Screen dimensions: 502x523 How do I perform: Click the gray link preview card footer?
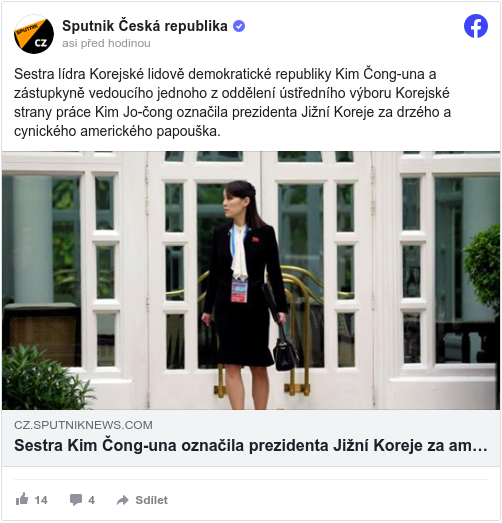click(x=251, y=438)
